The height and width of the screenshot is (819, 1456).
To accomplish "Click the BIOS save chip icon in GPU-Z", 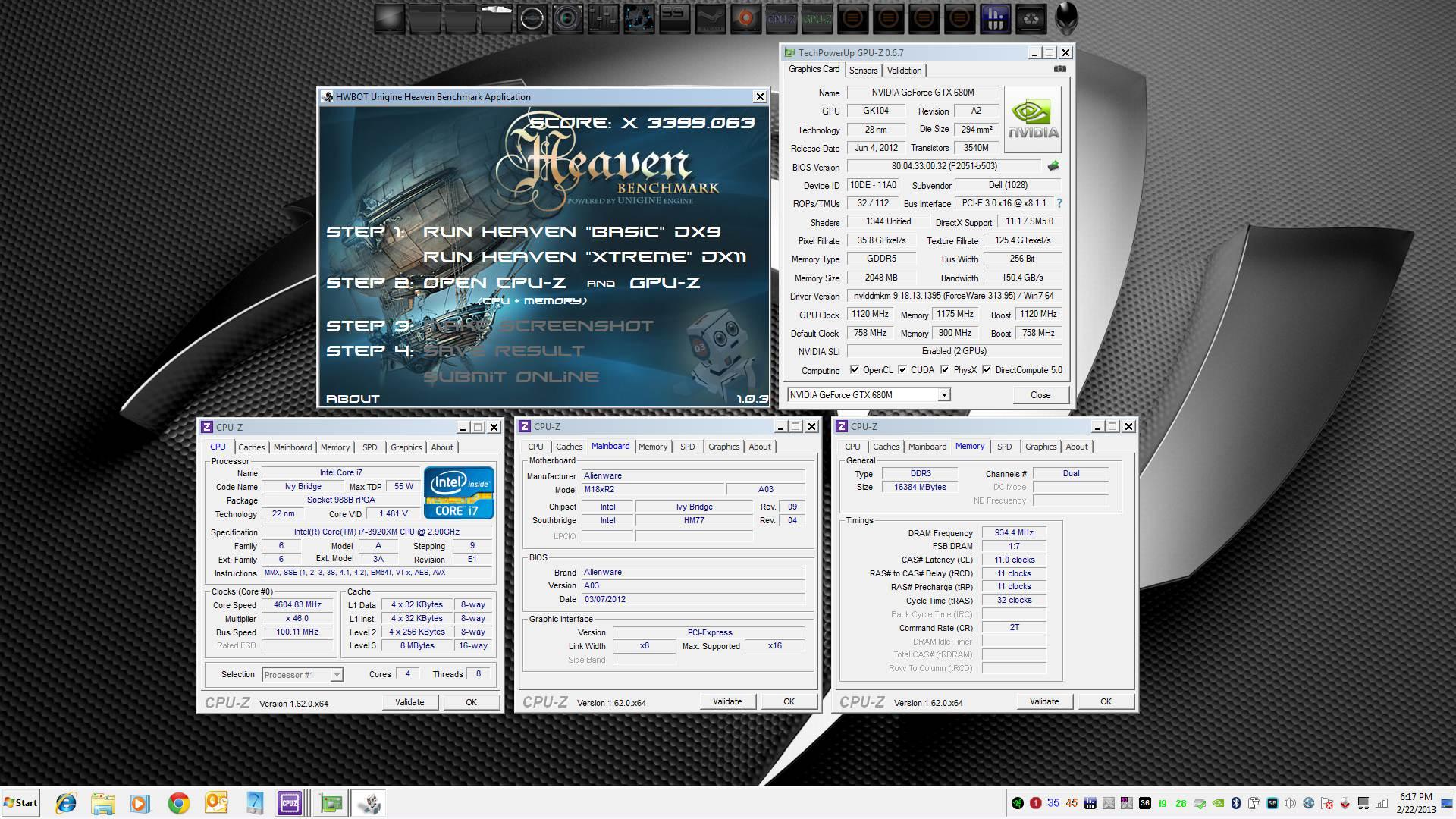I will (x=1053, y=166).
